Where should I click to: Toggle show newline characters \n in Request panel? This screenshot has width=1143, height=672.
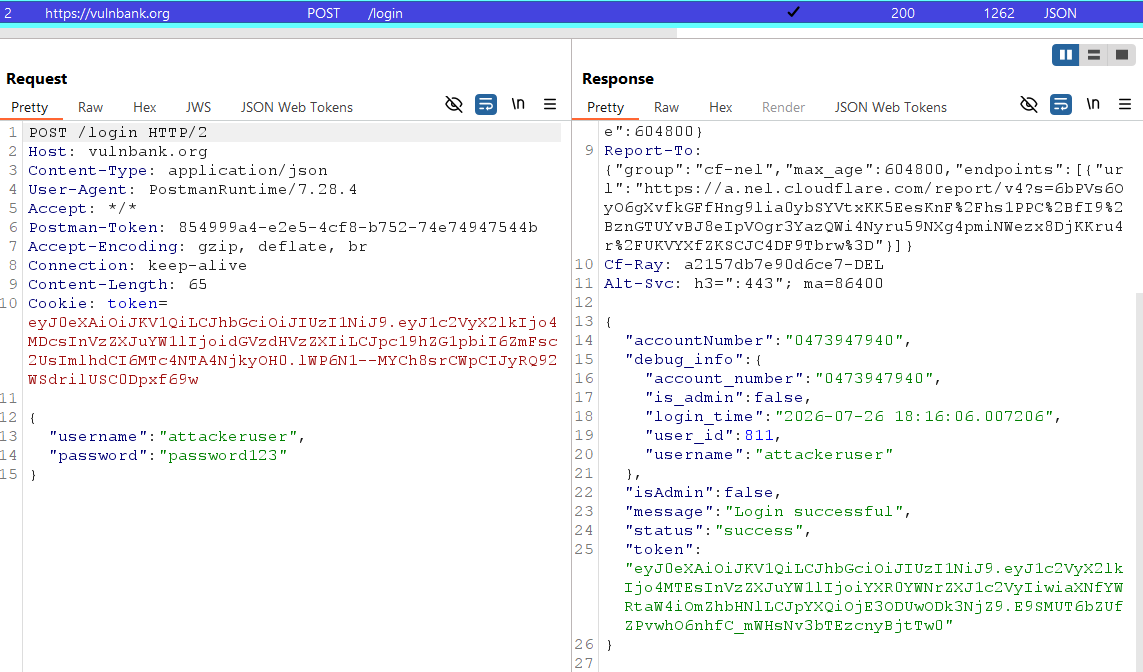tap(518, 103)
